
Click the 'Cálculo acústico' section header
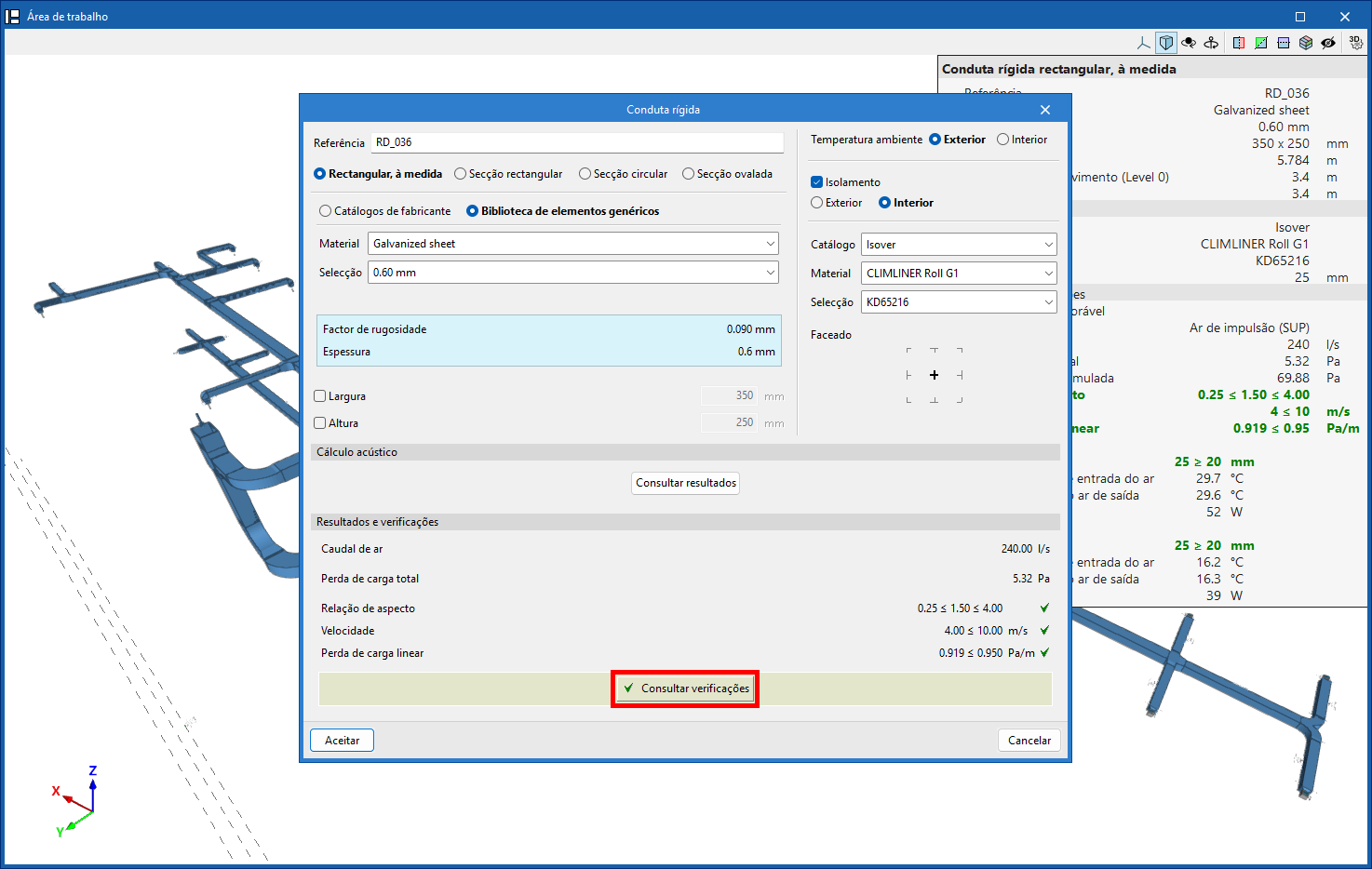click(686, 452)
